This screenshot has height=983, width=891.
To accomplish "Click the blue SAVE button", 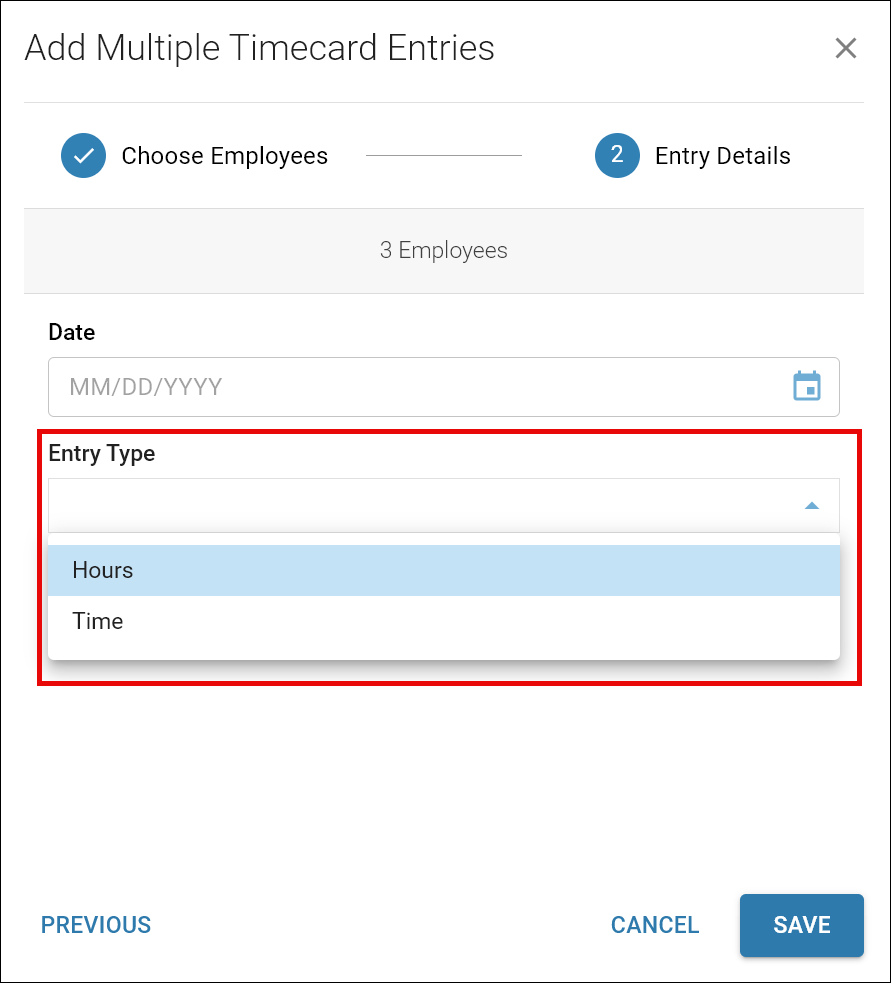I will [801, 925].
